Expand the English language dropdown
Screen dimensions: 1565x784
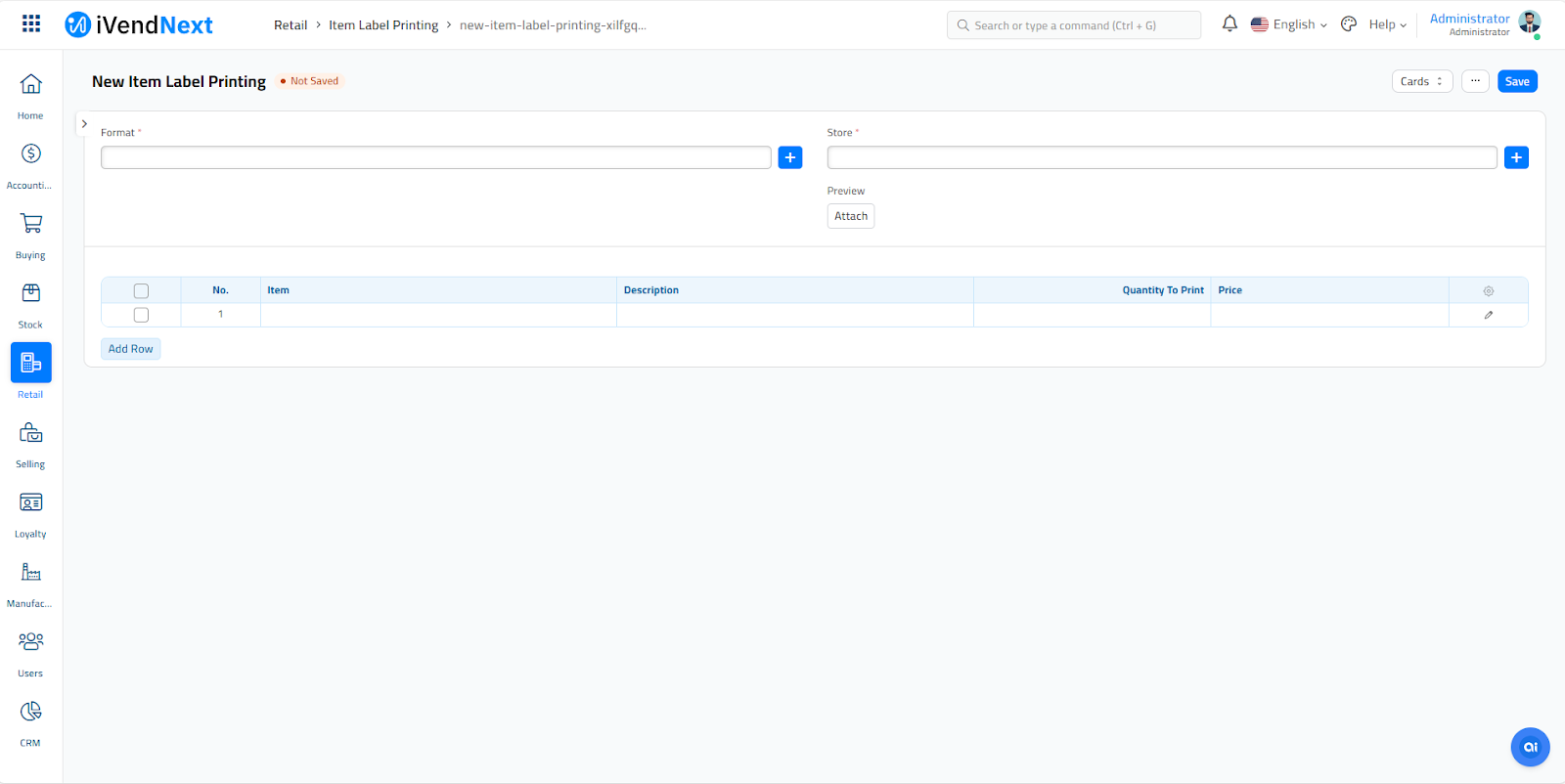[x=1289, y=24]
